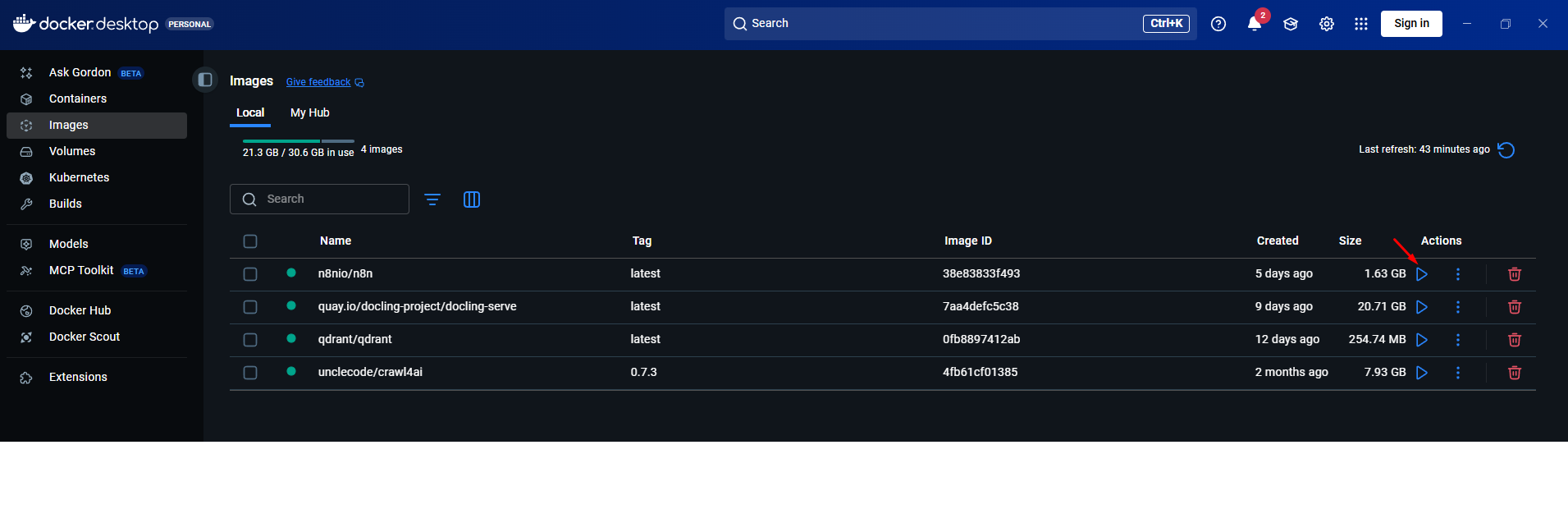
Task: Open Builds in the sidebar
Action: [x=97, y=204]
